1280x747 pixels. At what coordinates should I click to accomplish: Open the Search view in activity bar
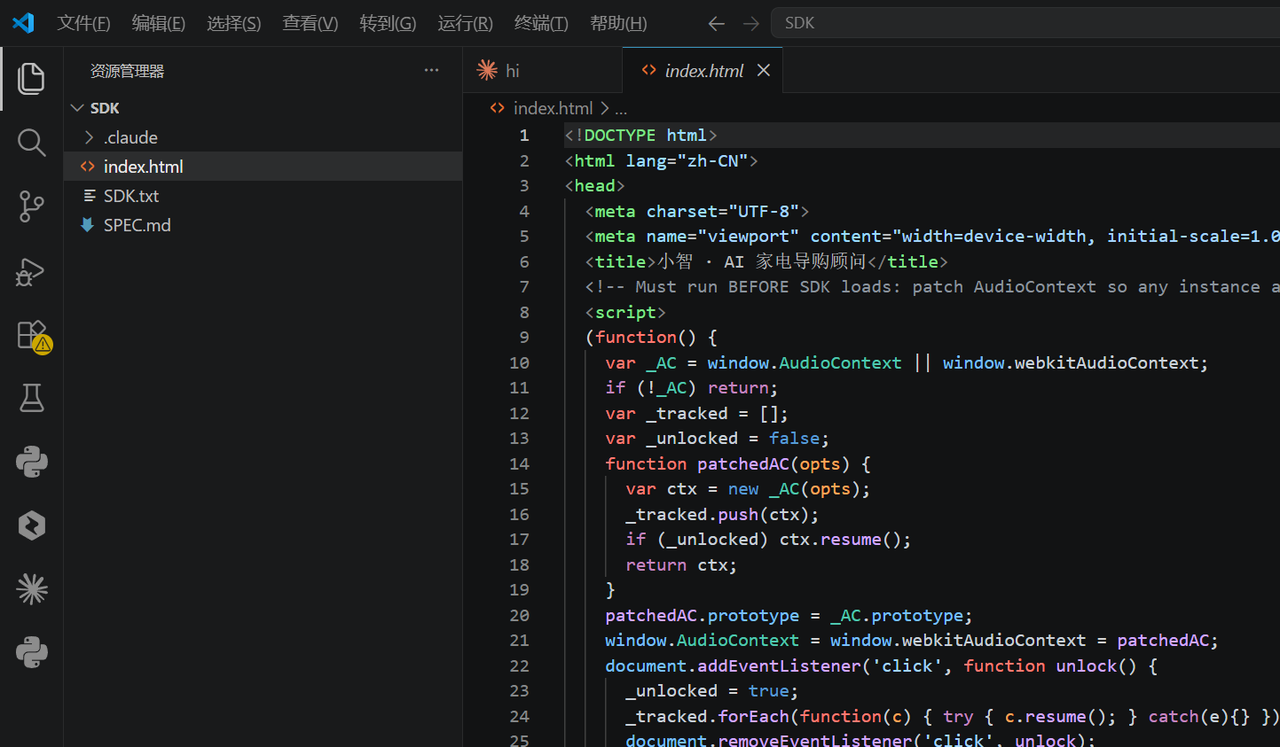point(32,143)
